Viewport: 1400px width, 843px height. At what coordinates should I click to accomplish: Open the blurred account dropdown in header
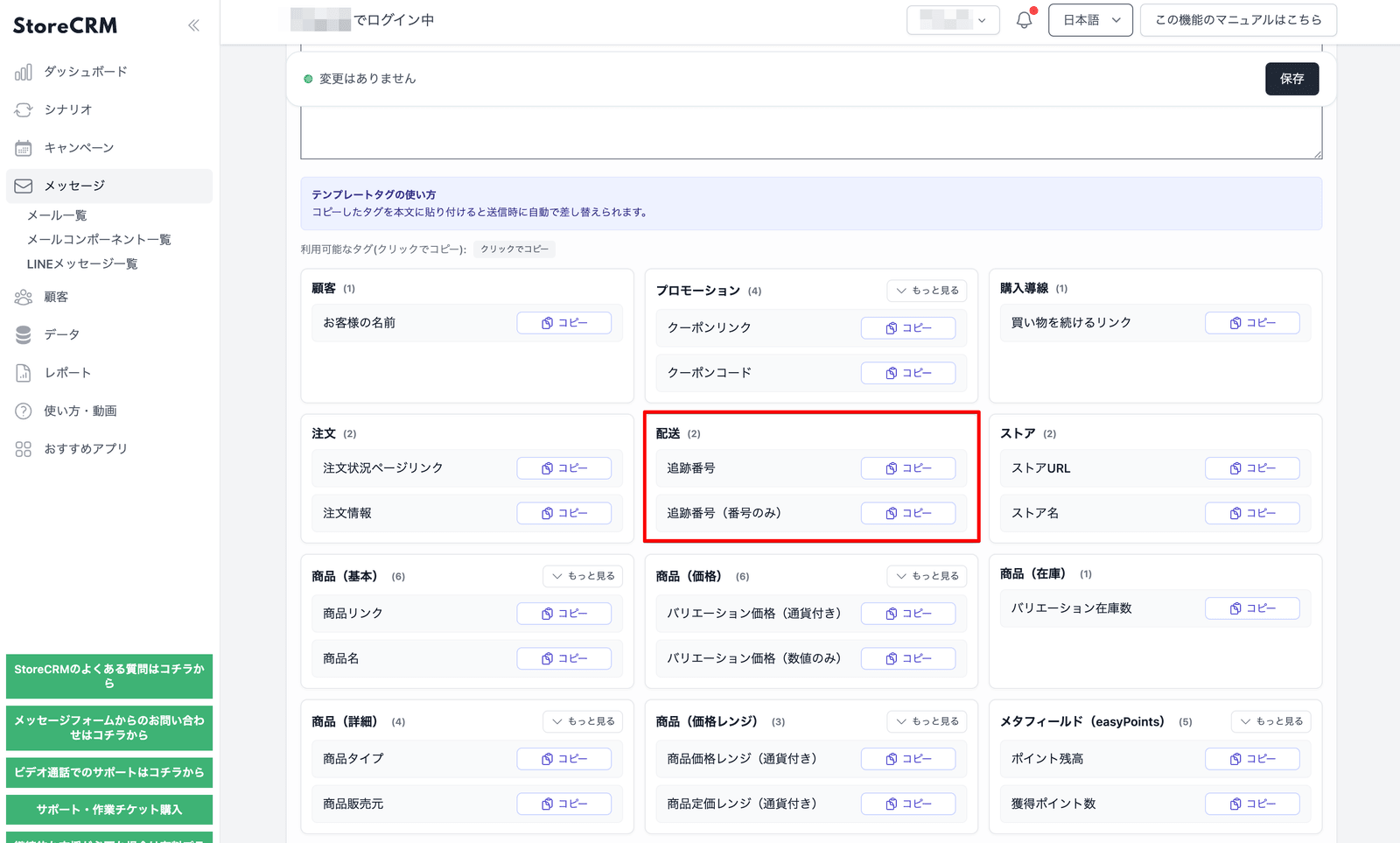click(953, 20)
